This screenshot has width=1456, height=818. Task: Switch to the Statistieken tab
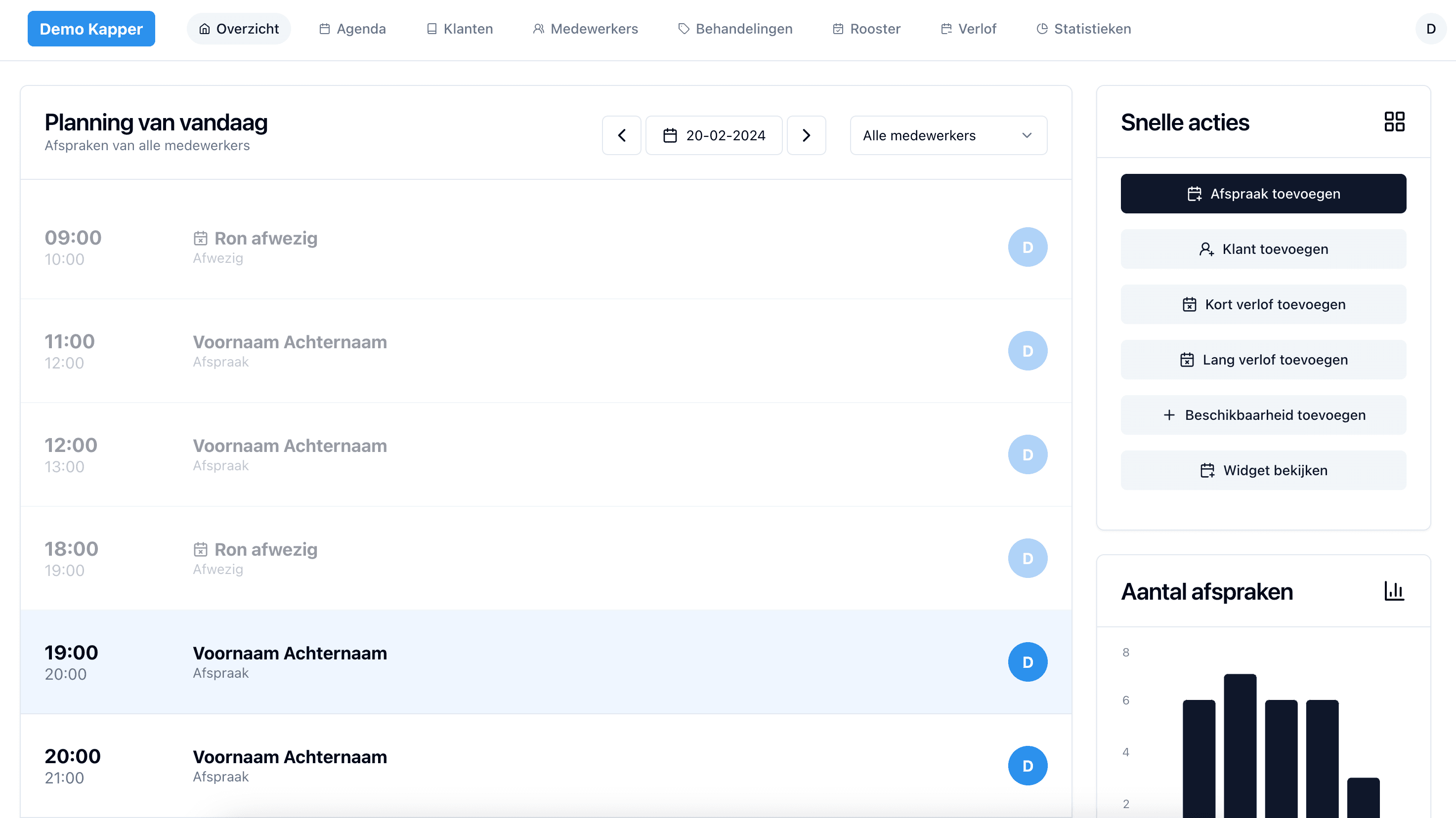click(1083, 29)
